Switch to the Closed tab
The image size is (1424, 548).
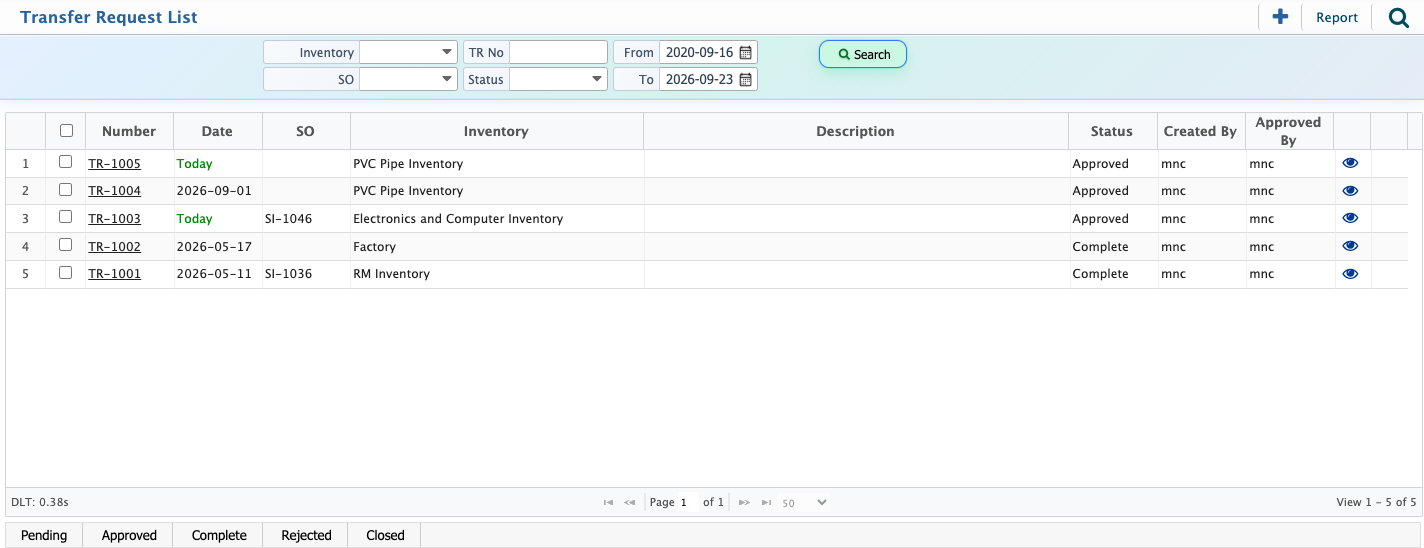tap(385, 535)
